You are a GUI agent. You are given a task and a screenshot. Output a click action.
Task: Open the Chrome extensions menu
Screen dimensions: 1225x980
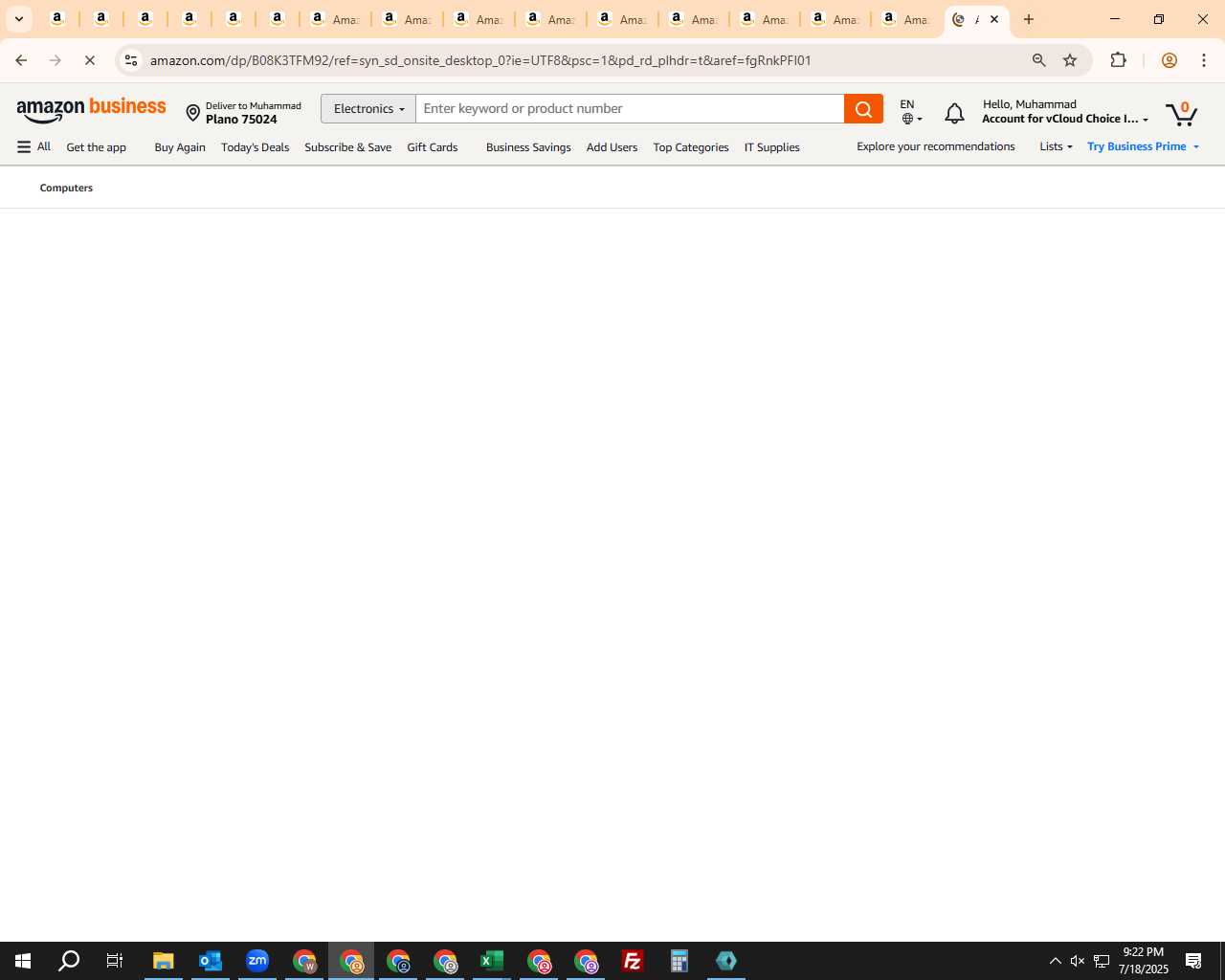(x=1118, y=60)
